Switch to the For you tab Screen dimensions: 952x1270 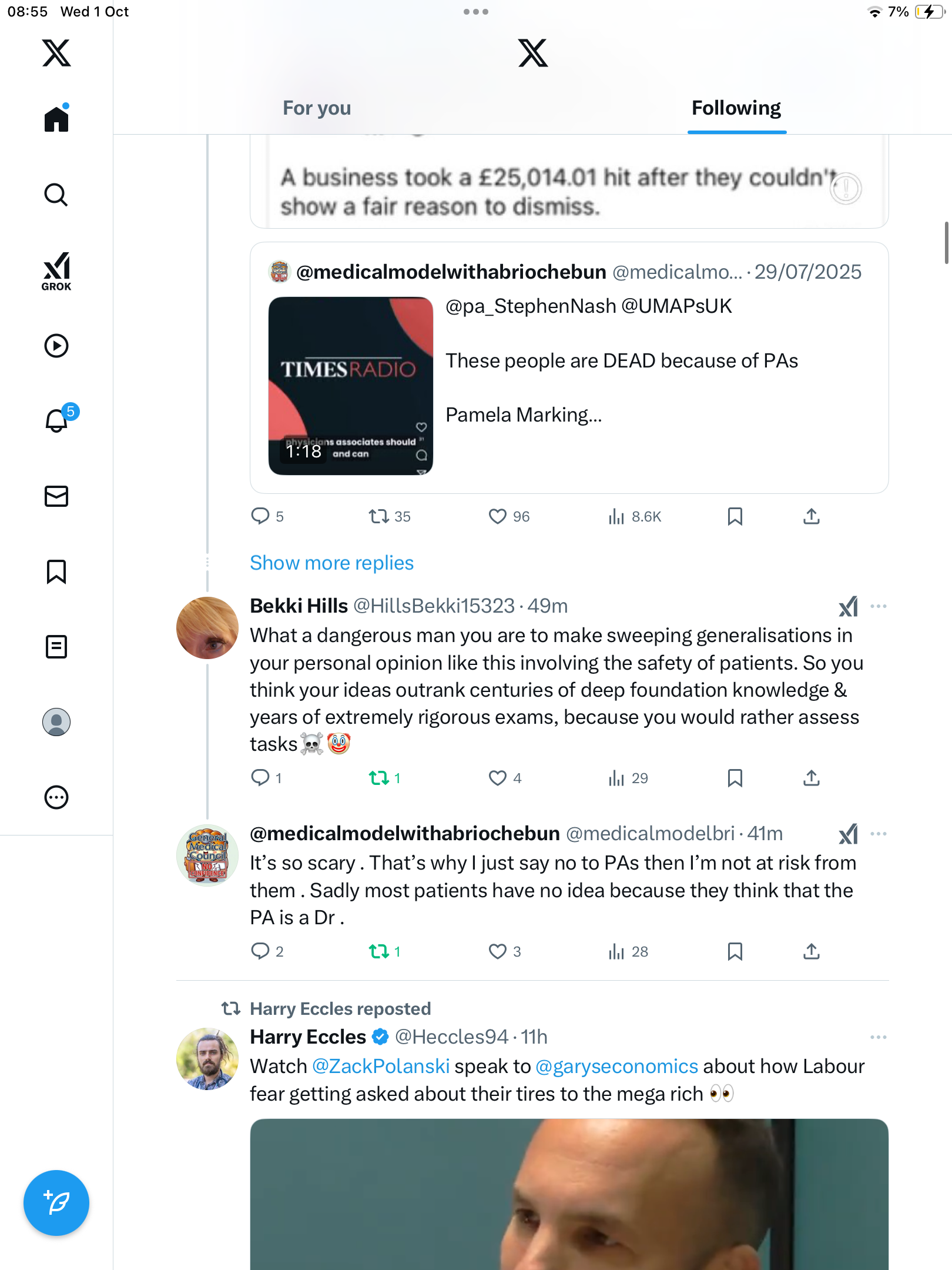pos(317,108)
